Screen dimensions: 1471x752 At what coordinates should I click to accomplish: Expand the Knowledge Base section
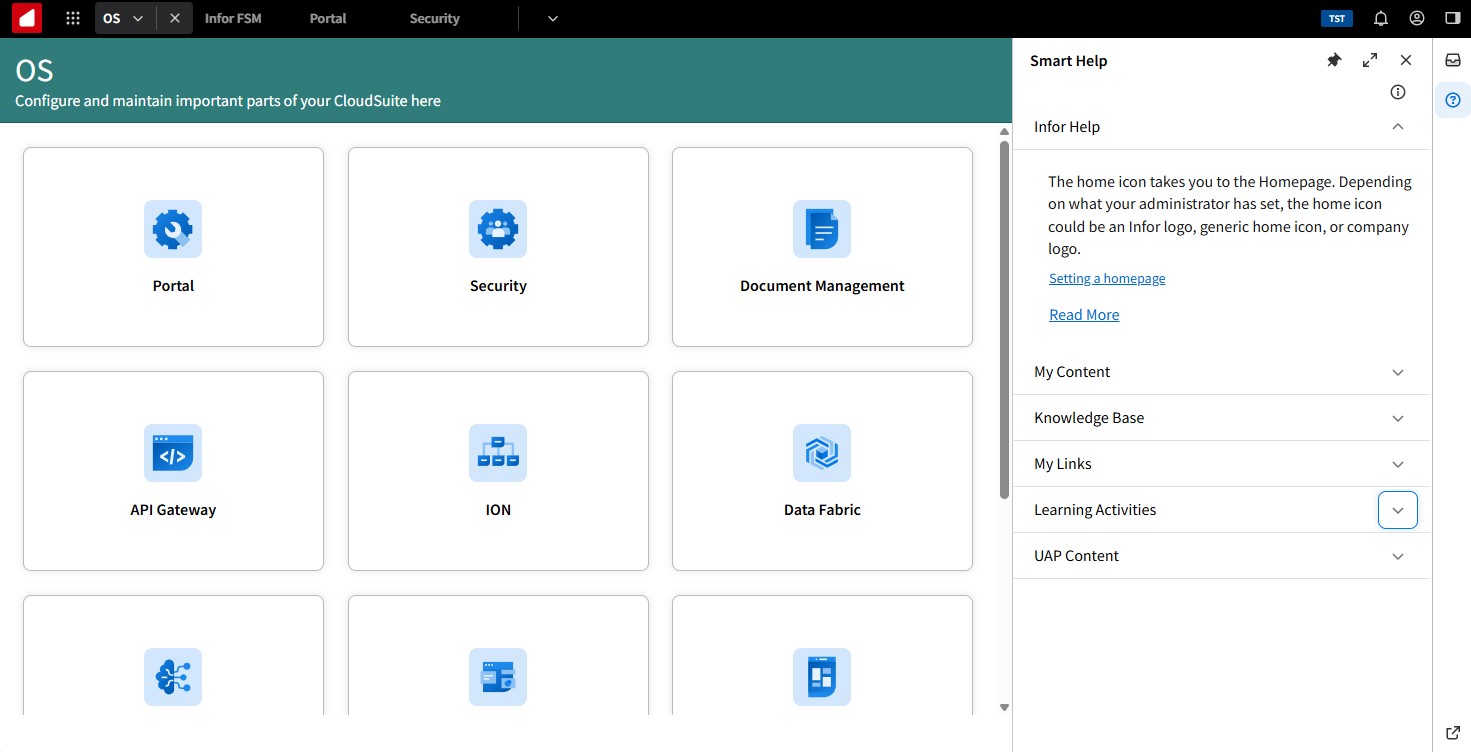tap(1398, 418)
